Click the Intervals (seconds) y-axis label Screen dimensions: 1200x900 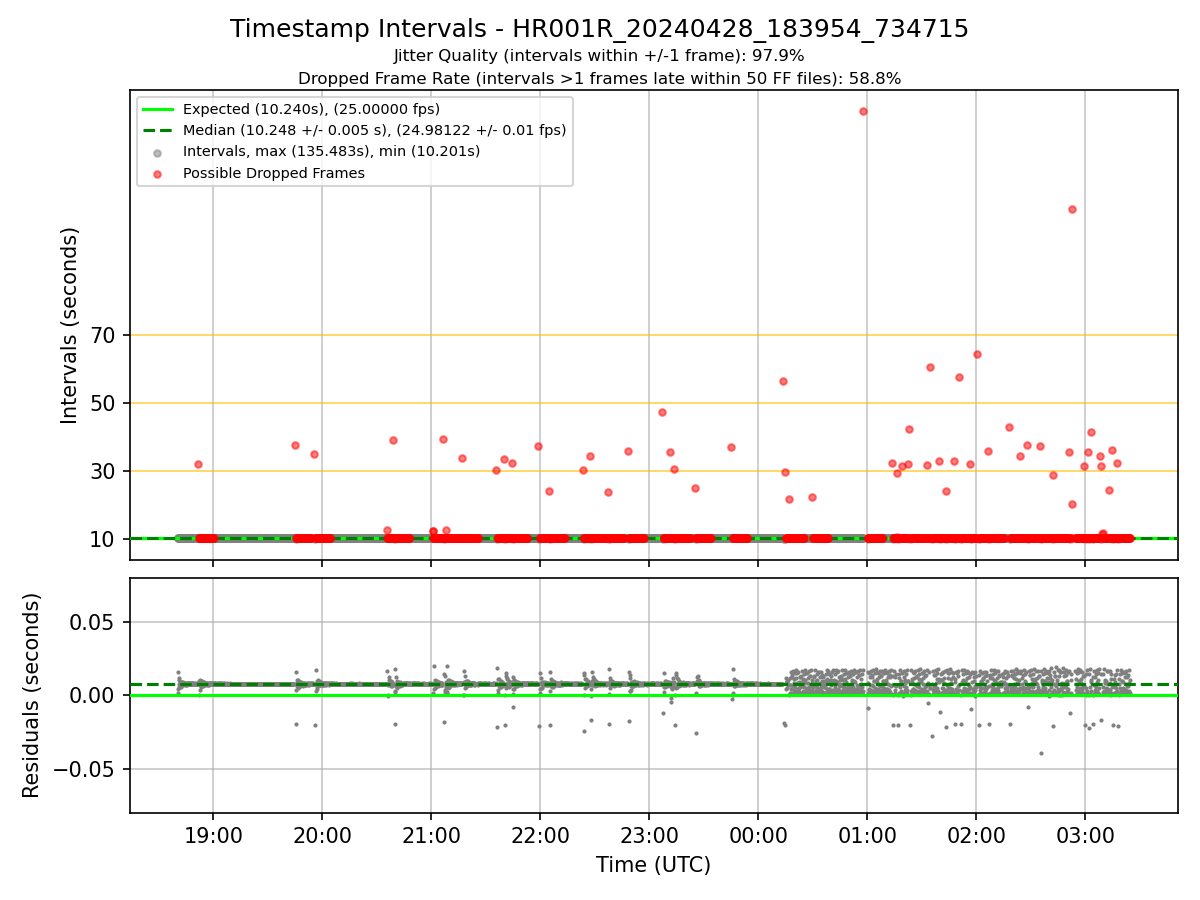pos(70,325)
